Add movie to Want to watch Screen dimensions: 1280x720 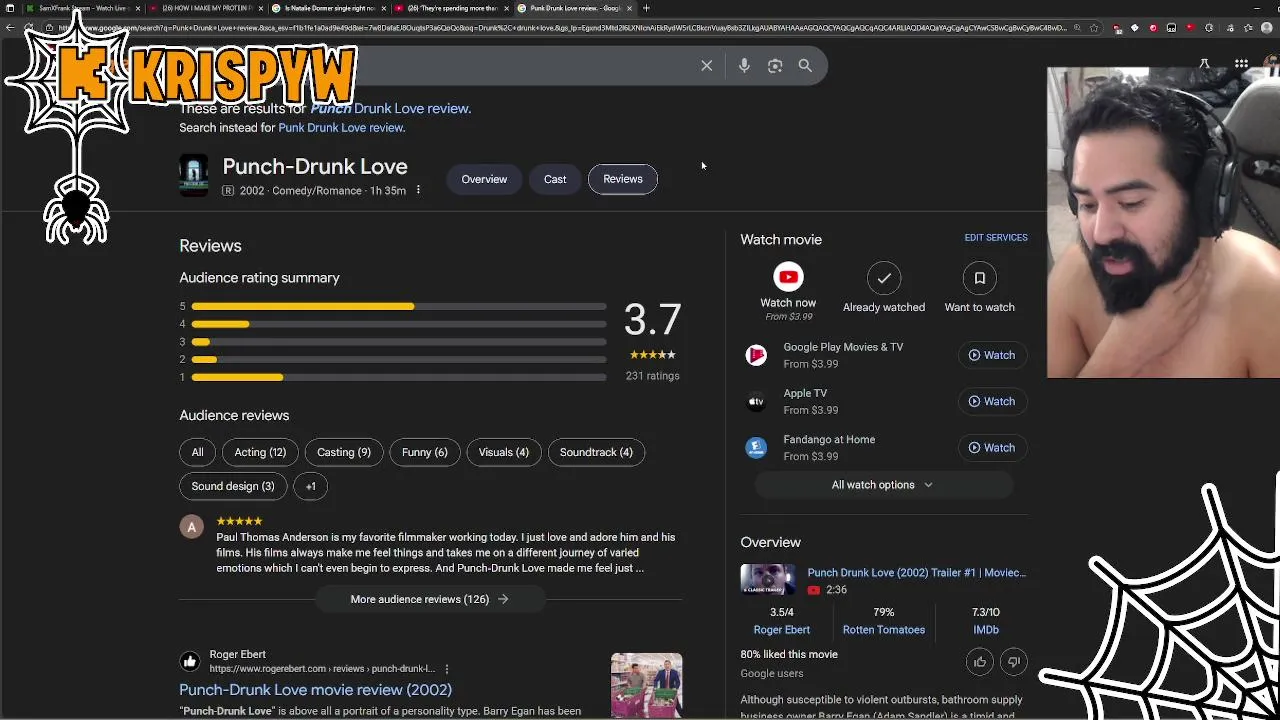(980, 277)
